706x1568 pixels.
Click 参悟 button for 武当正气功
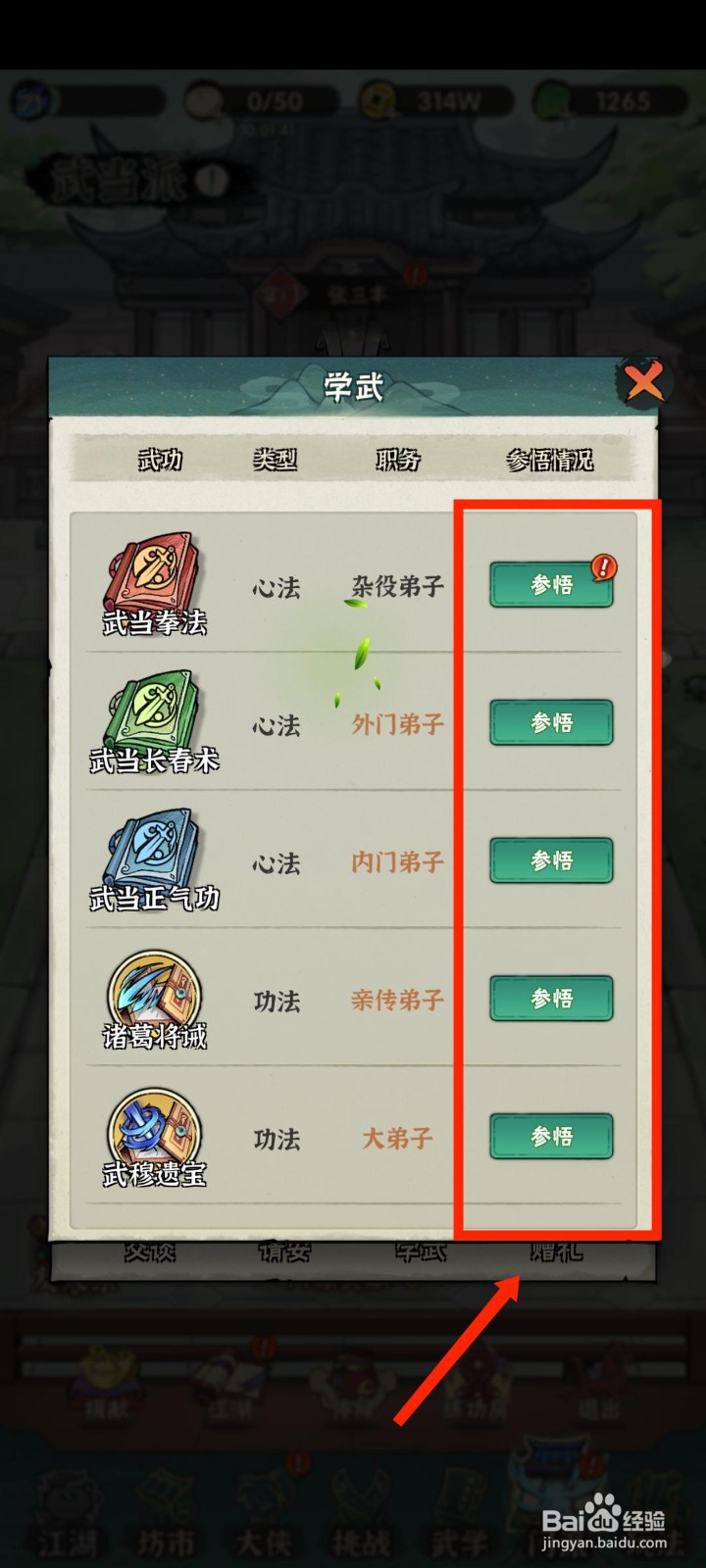point(551,861)
